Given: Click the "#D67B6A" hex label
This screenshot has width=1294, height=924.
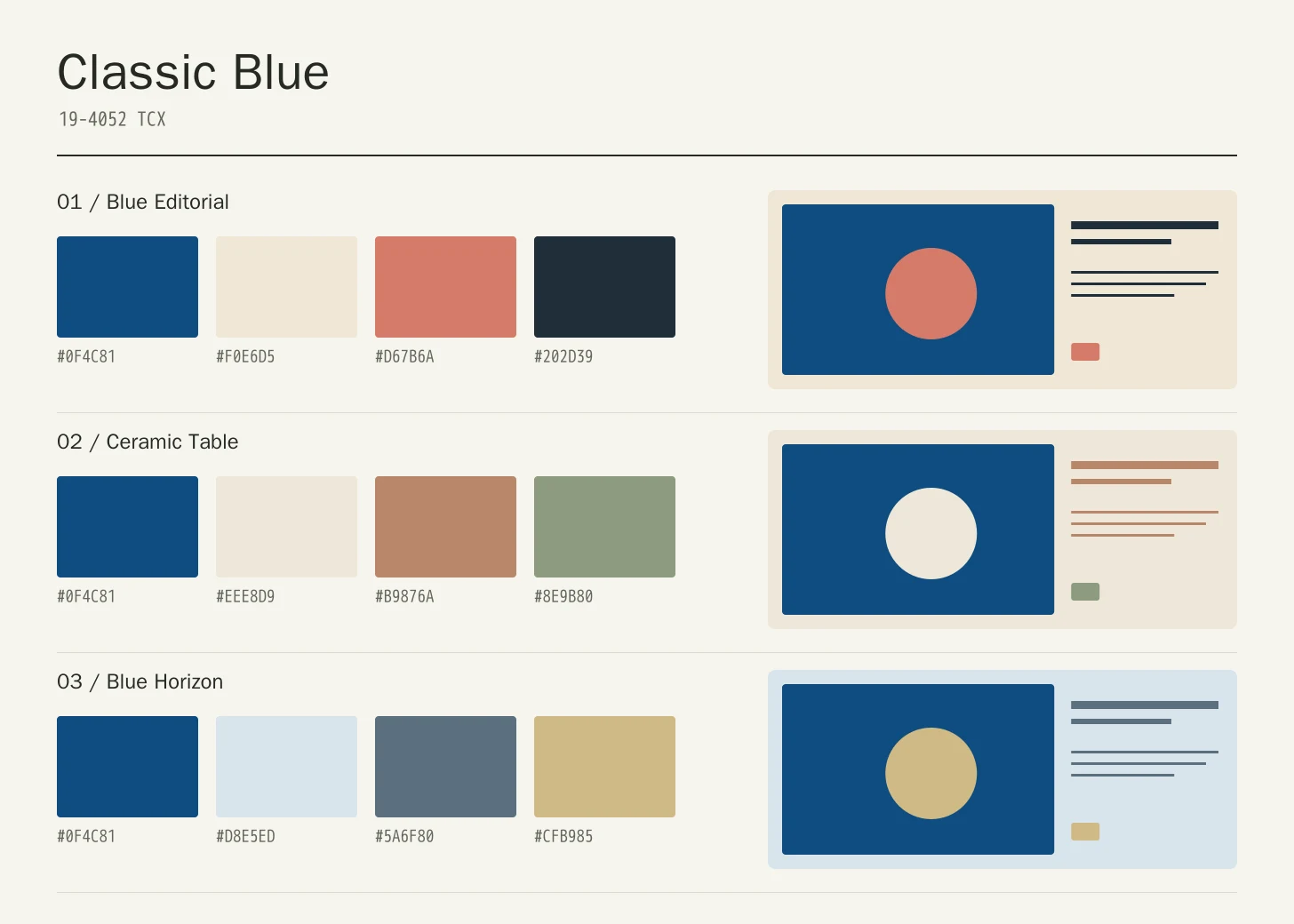Looking at the screenshot, I should (404, 356).
